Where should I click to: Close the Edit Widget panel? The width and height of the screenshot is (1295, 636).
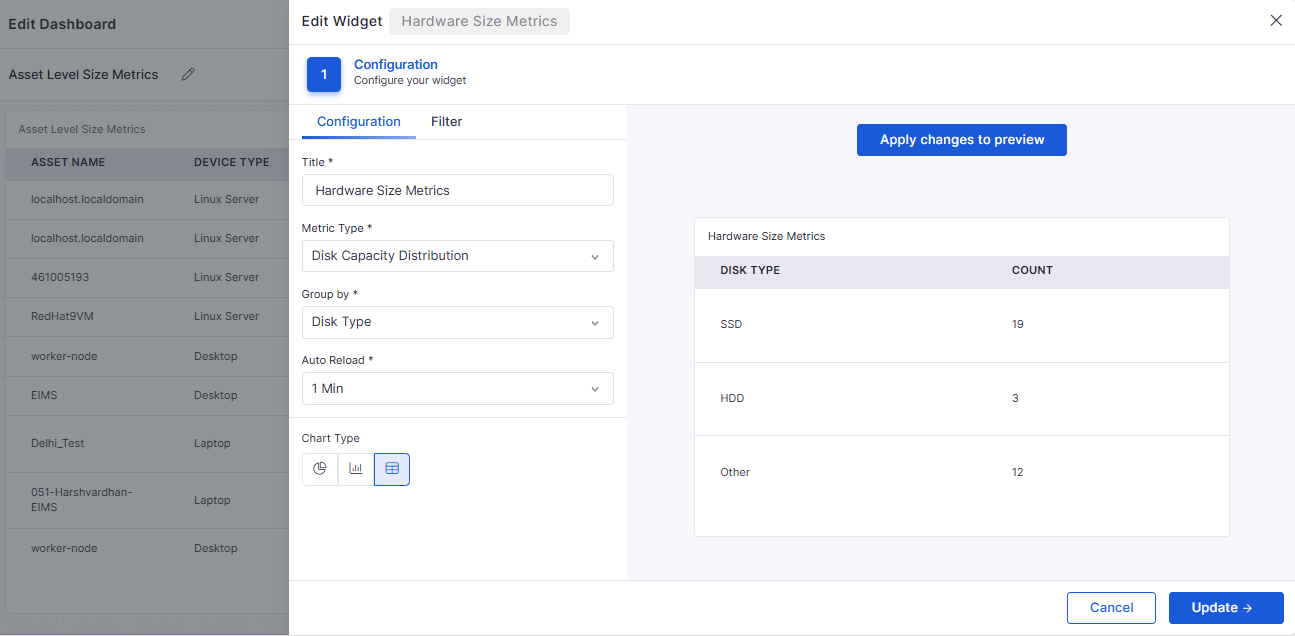1276,20
